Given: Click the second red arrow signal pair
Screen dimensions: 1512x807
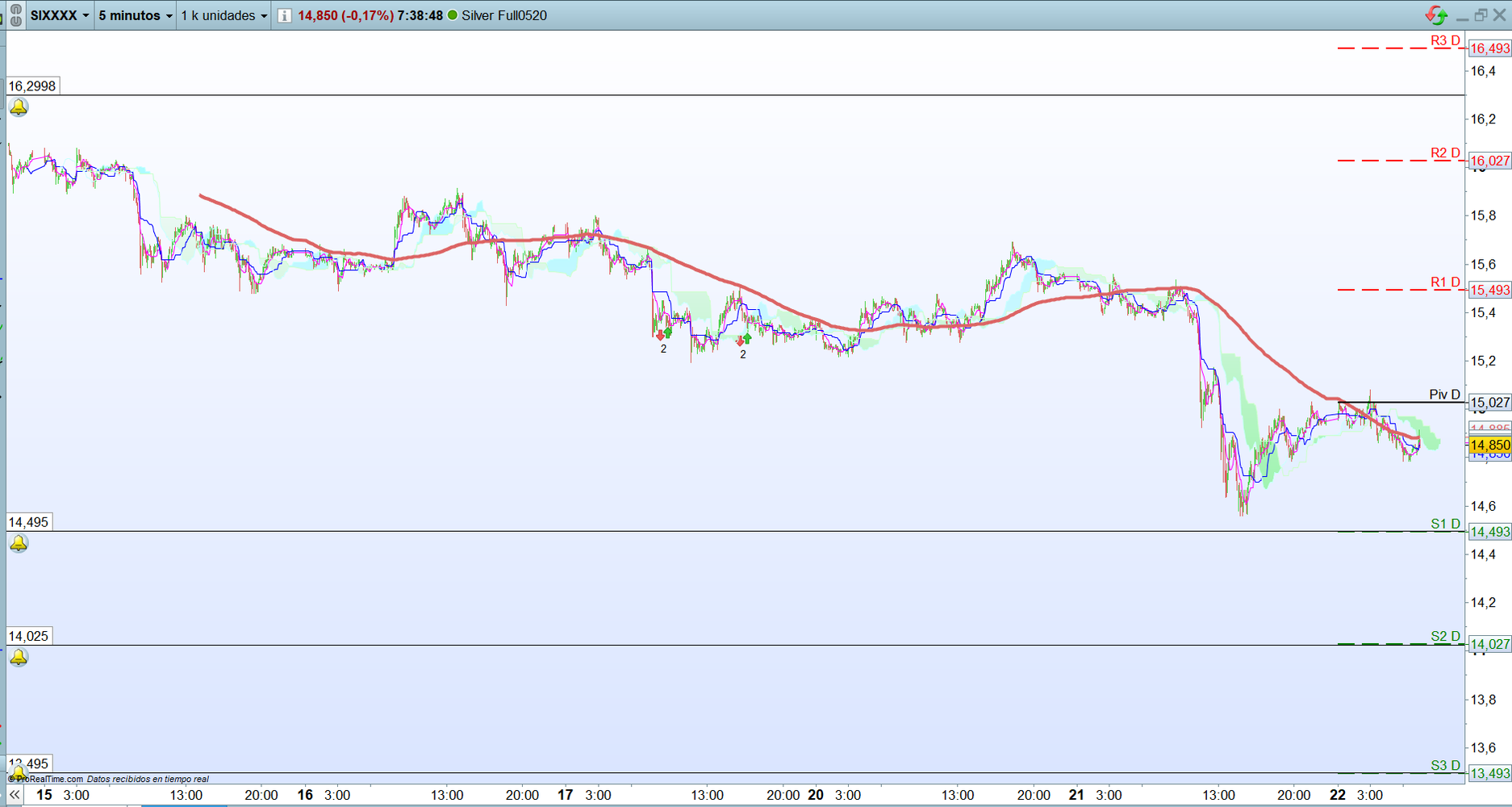Looking at the screenshot, I should click(x=740, y=341).
